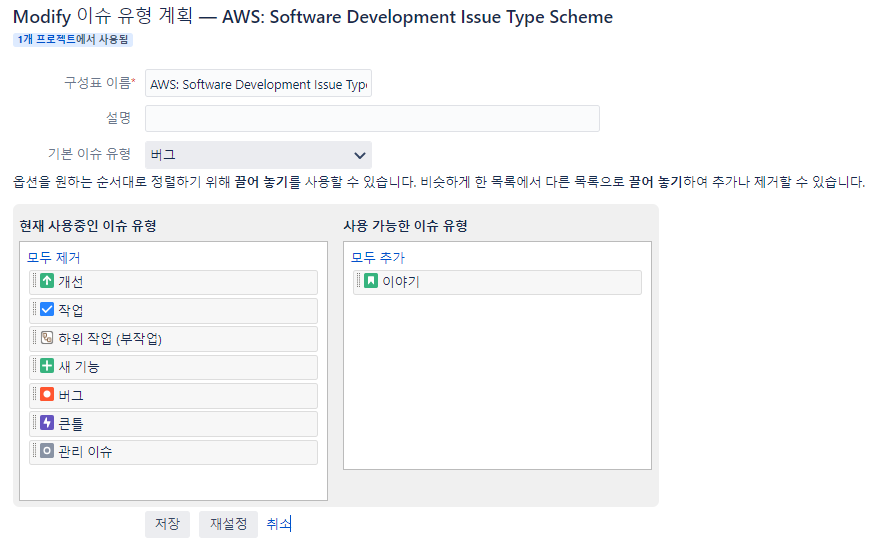This screenshot has width=893, height=543.
Task: Select the 개선 issue type text
Action: [x=71, y=281]
